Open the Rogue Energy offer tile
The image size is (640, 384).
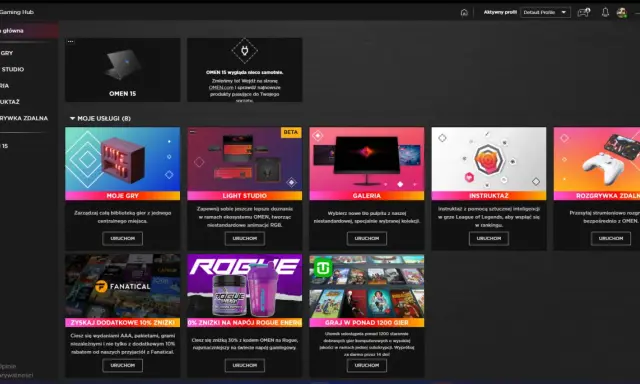(244, 286)
